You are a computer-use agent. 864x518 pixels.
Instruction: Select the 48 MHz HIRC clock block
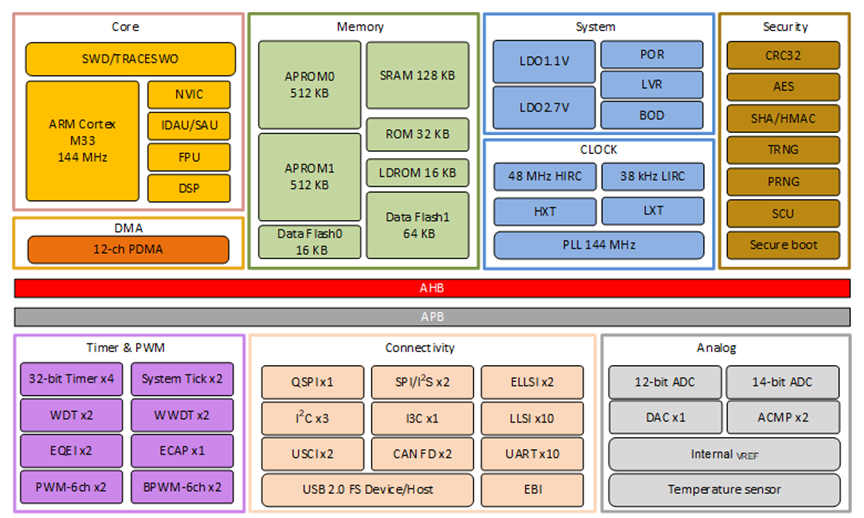point(544,177)
